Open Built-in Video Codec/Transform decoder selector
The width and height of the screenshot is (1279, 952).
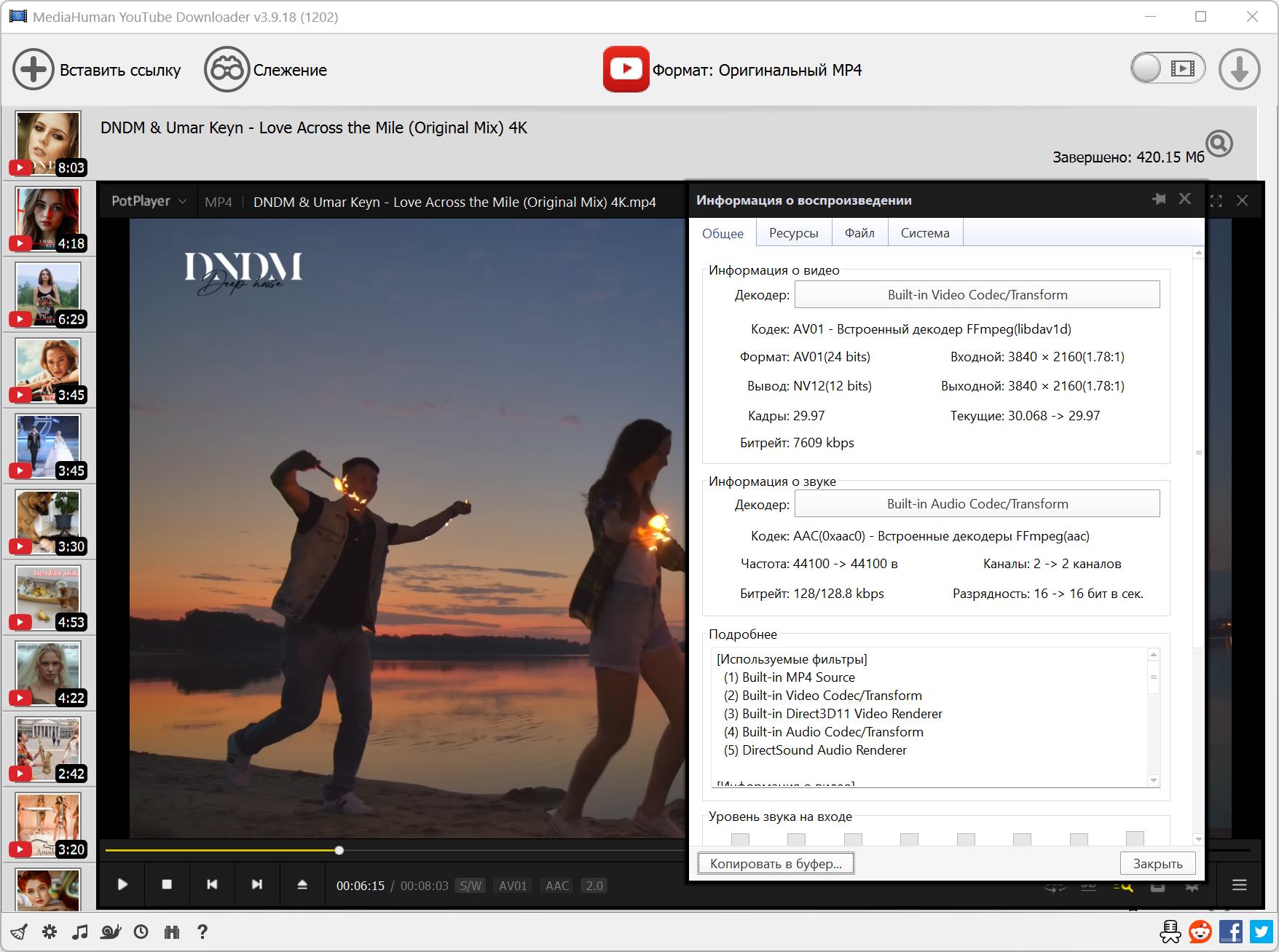tap(977, 295)
